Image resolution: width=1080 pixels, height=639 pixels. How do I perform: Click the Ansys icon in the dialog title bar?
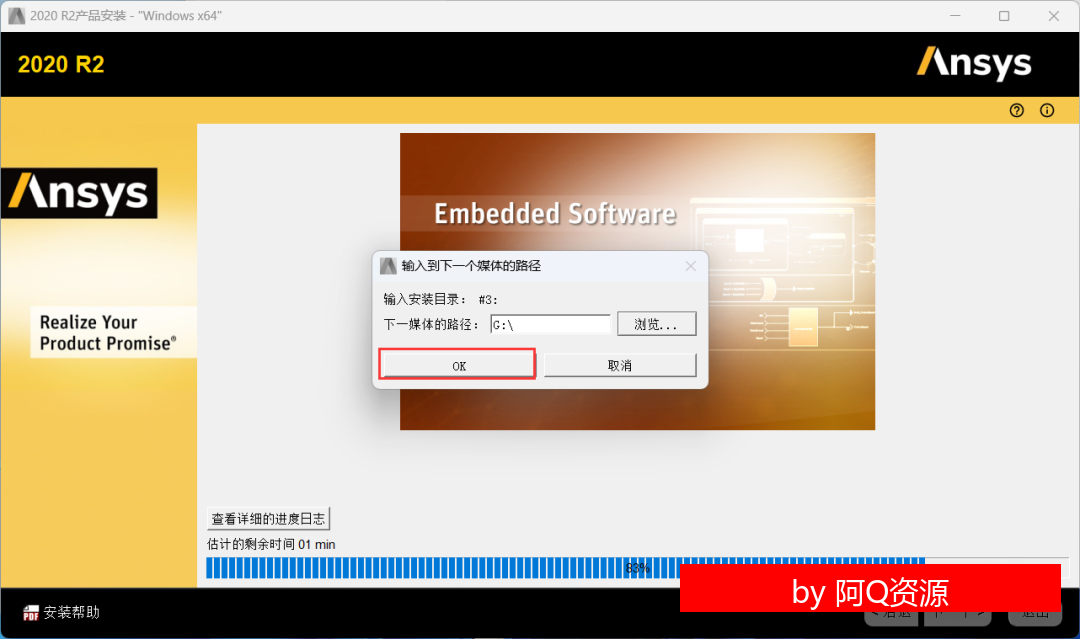[388, 266]
